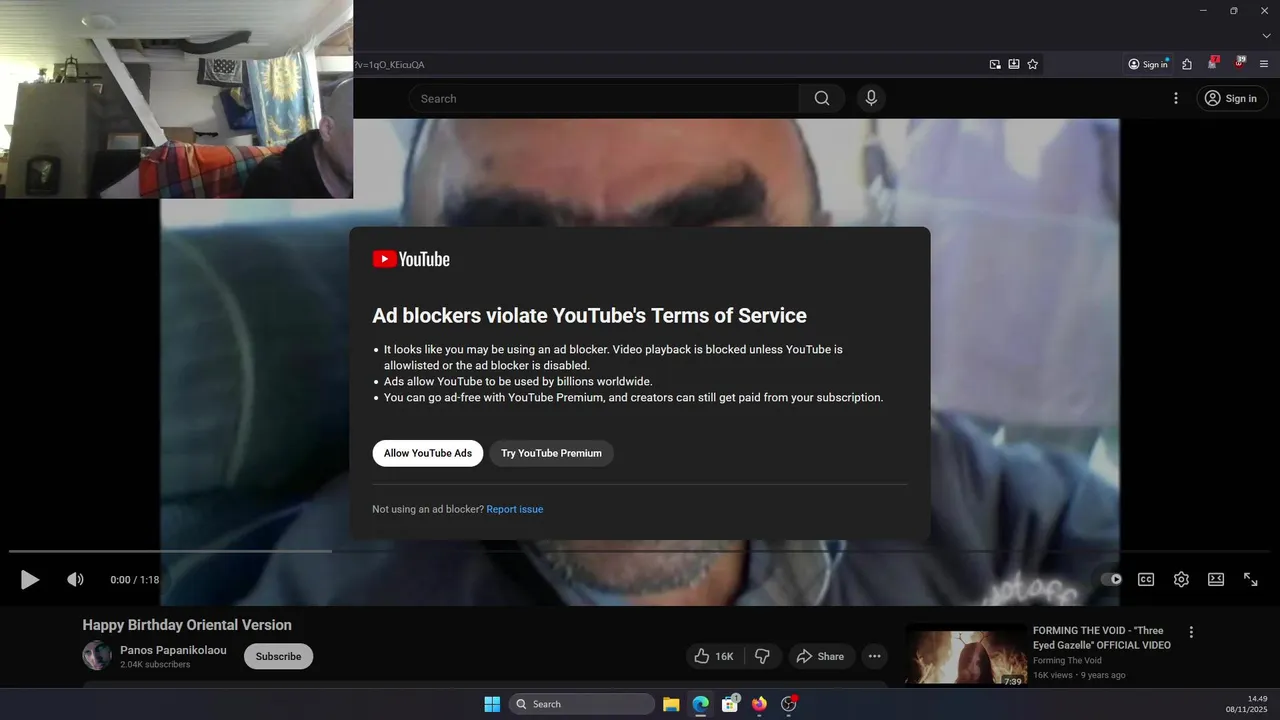1280x720 pixels.
Task: Open options menu for Forming The Void video
Action: (x=1191, y=632)
